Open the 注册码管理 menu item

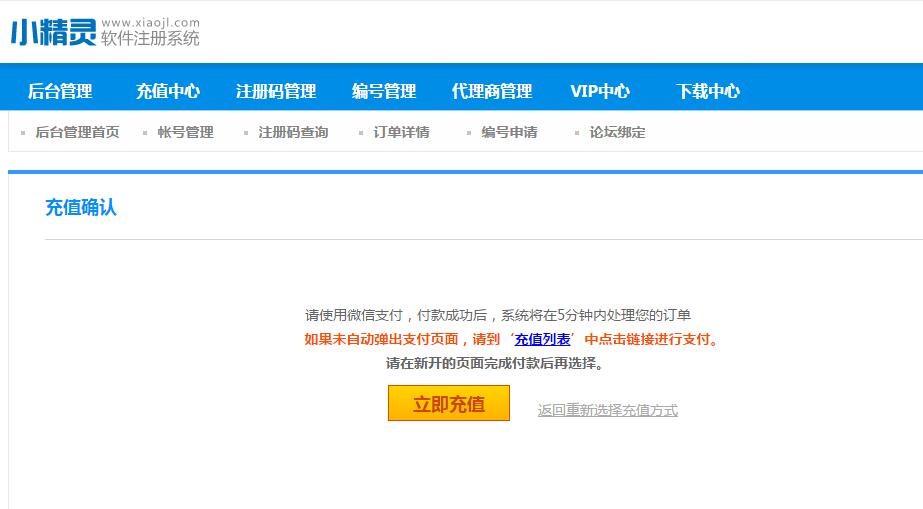(x=276, y=91)
